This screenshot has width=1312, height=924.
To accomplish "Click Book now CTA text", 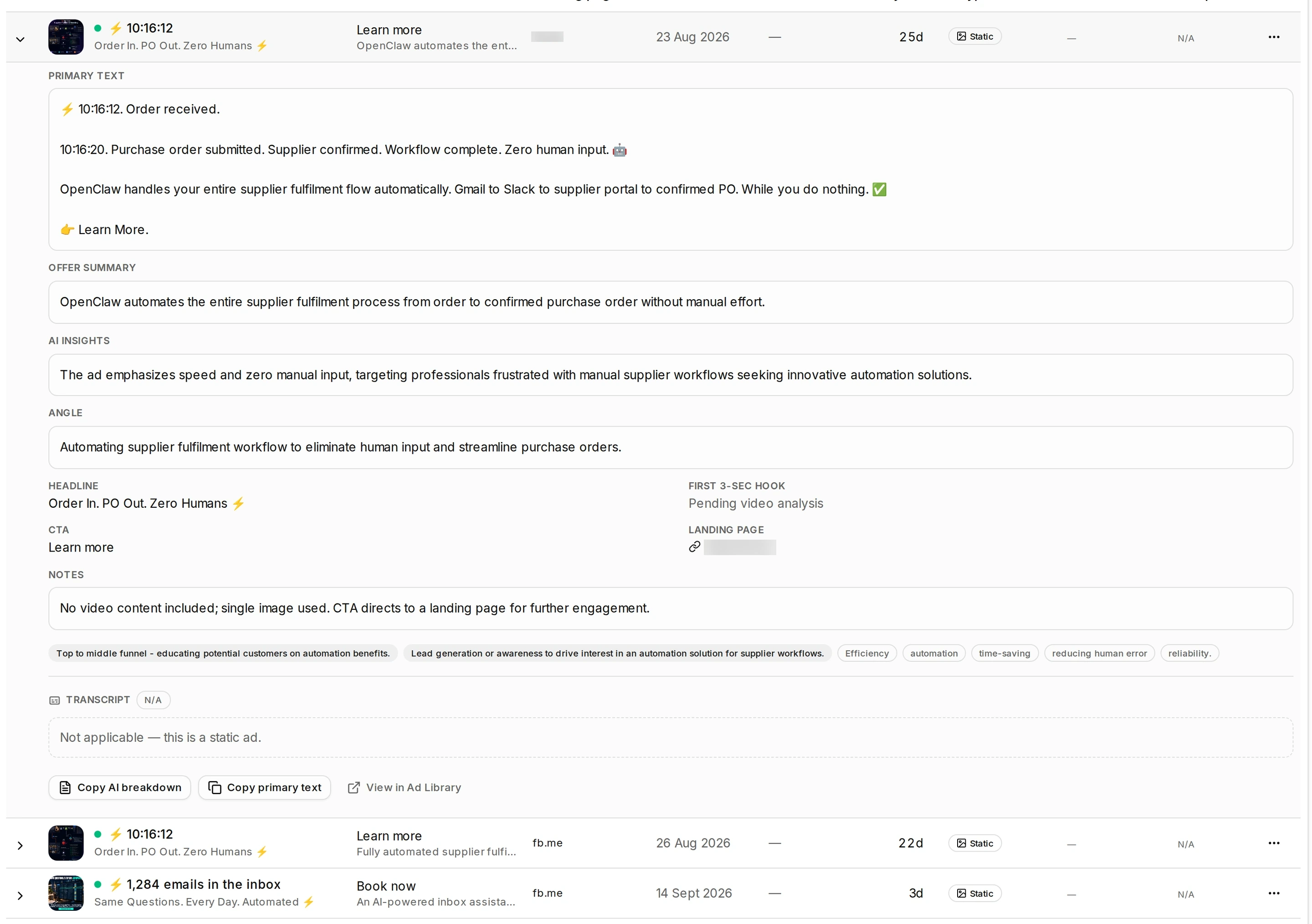I will pos(386,886).
